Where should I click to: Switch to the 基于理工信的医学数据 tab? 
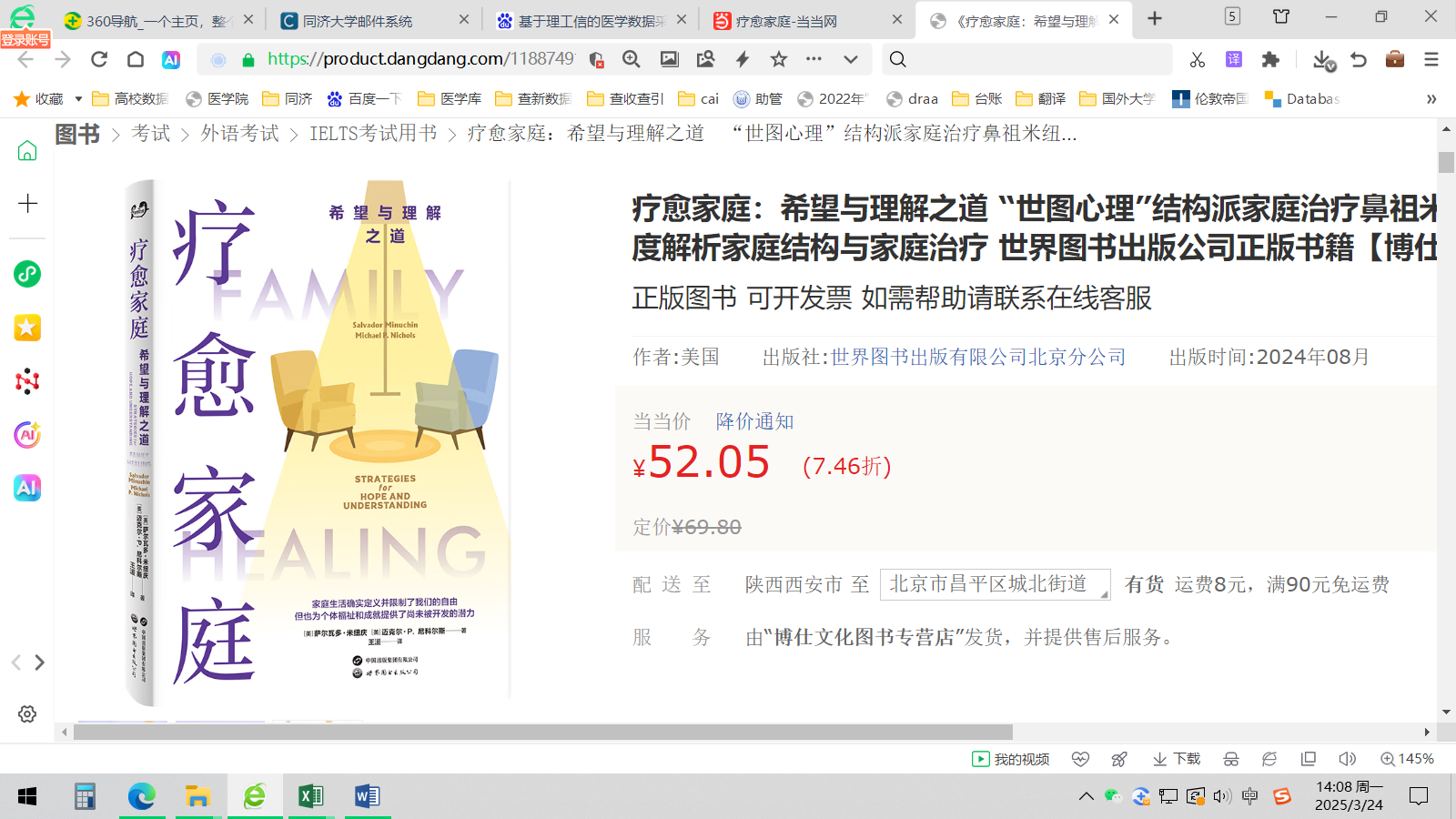pos(591,20)
